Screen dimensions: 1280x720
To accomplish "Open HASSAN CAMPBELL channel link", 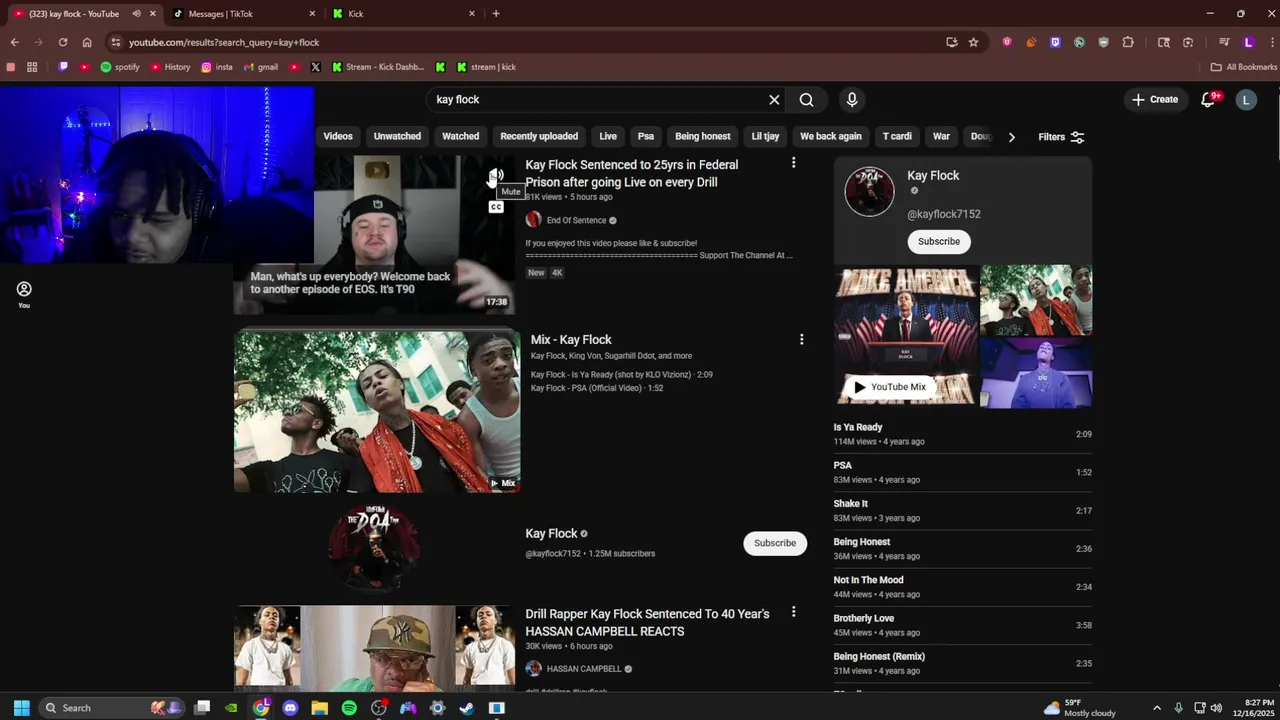I will pos(584,669).
